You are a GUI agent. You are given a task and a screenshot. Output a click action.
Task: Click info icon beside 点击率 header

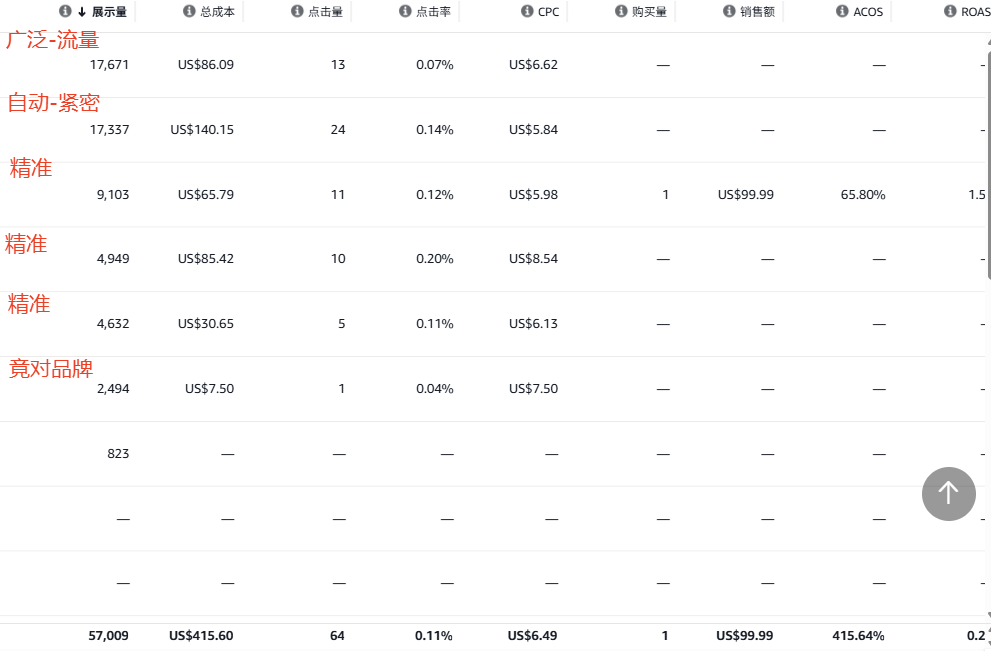point(405,12)
